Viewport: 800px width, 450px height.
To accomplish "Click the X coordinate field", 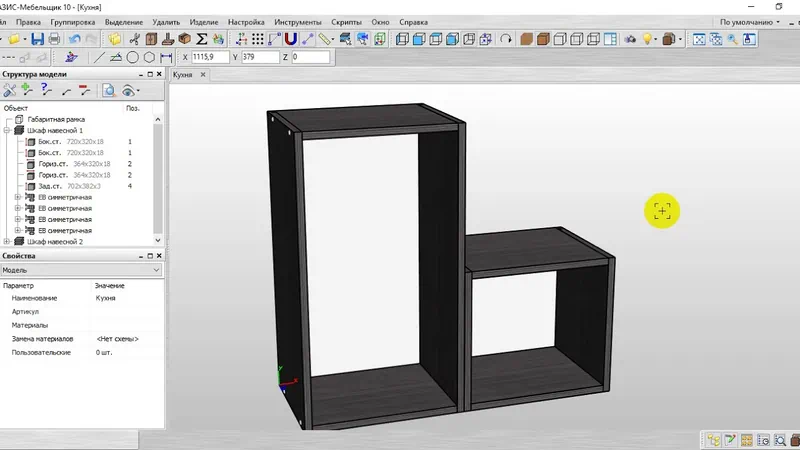I will point(210,57).
